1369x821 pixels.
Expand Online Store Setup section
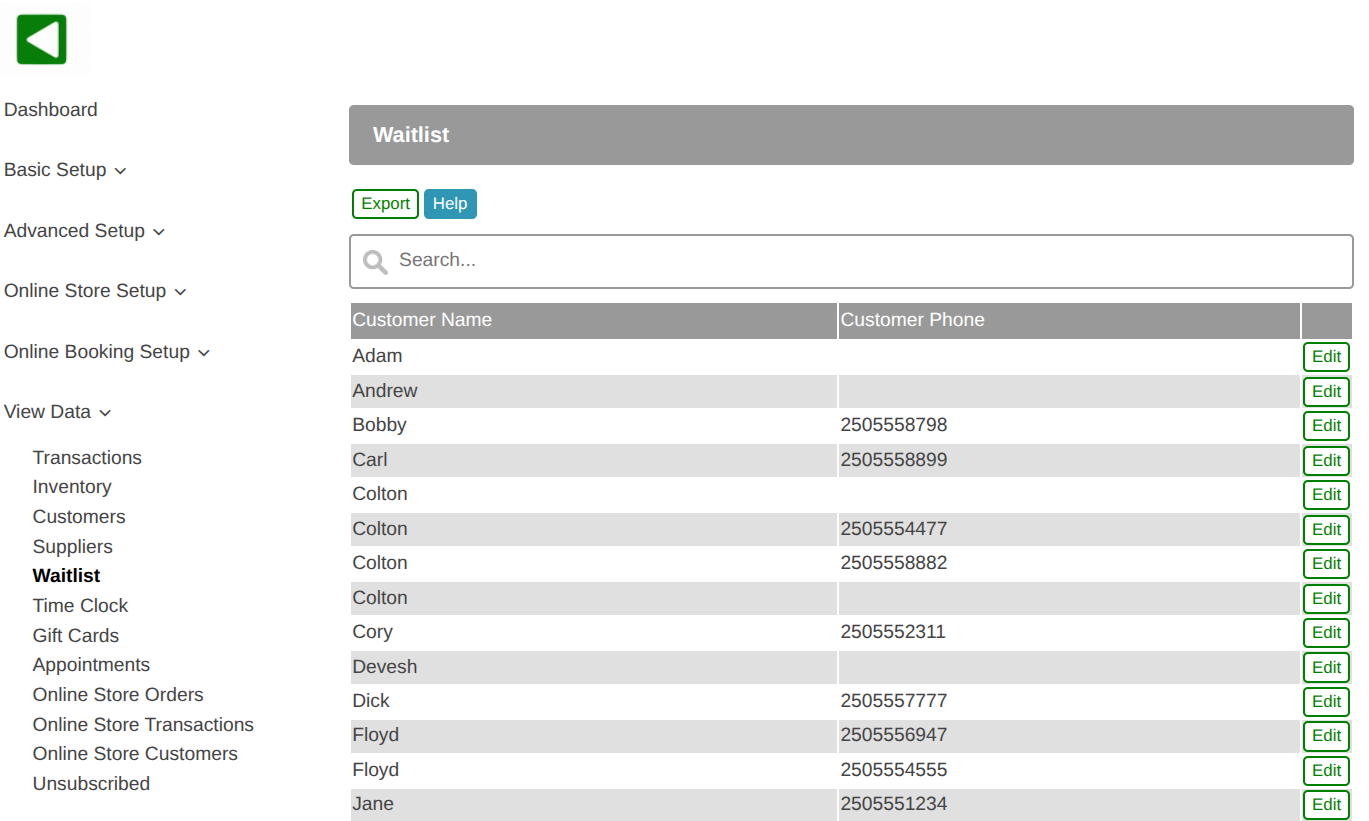tap(95, 291)
